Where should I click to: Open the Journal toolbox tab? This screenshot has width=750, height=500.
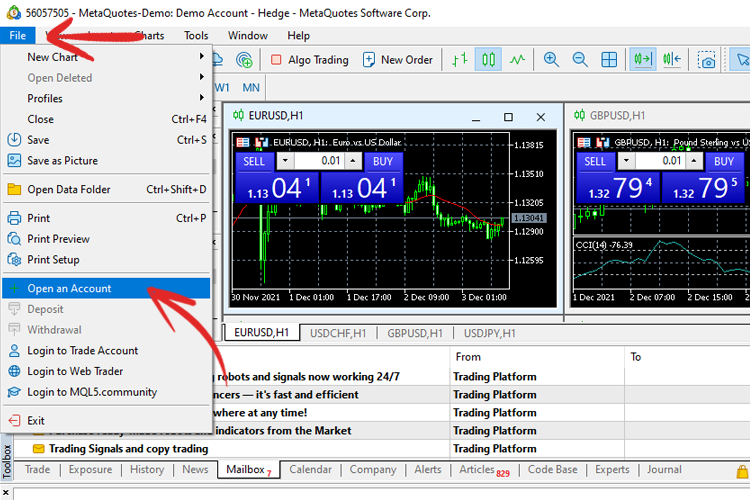click(664, 469)
